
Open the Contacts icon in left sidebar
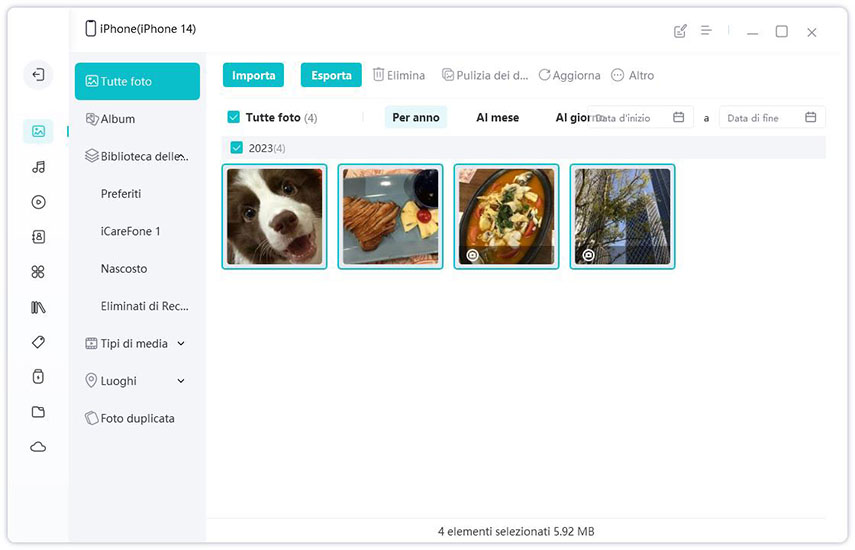tap(38, 237)
